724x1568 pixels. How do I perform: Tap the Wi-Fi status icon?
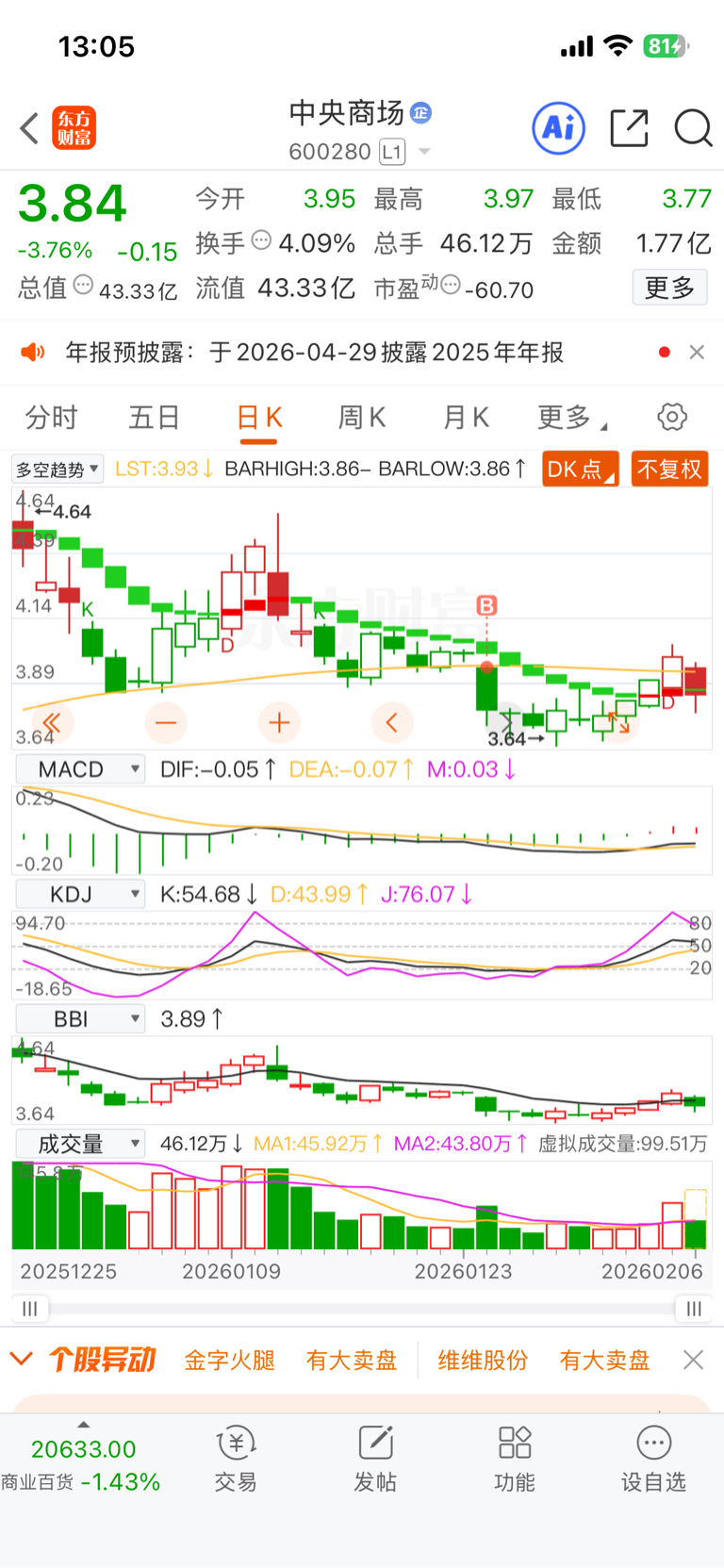click(618, 46)
